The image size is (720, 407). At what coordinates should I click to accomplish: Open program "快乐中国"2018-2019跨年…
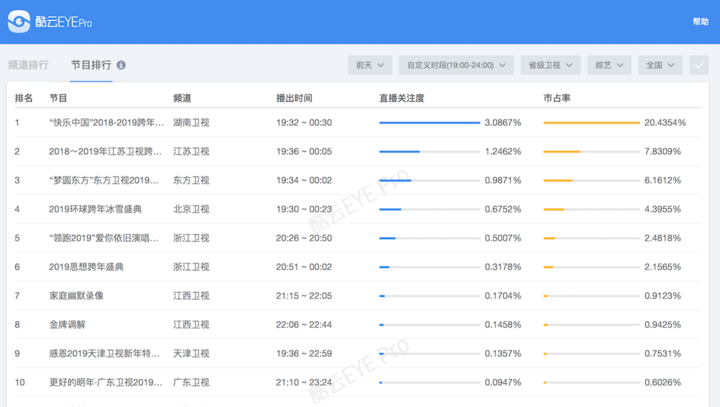point(107,123)
